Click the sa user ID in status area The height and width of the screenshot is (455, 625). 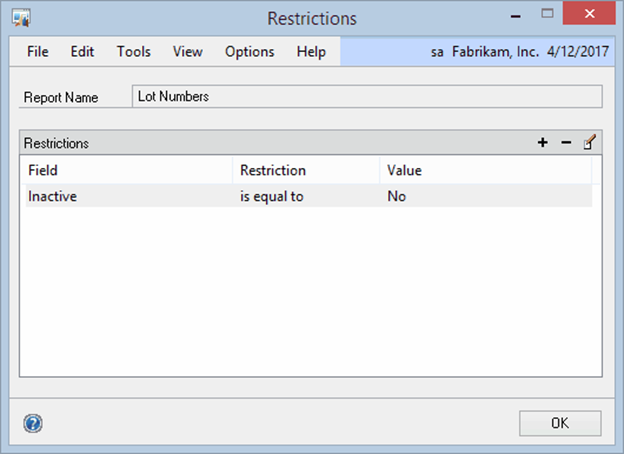click(x=437, y=52)
